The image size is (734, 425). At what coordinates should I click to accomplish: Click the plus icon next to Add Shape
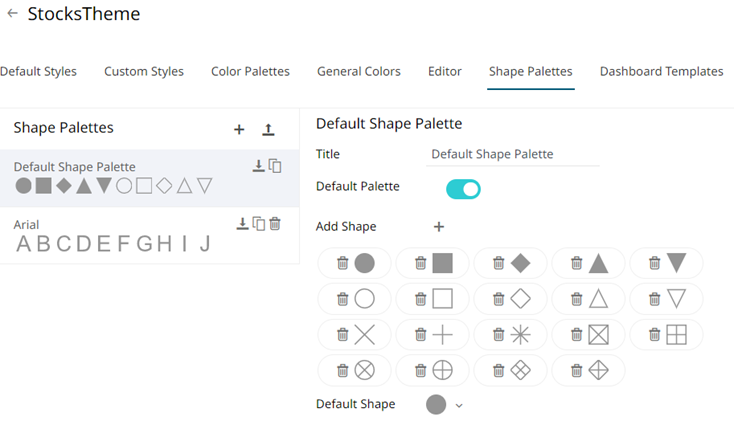[438, 227]
